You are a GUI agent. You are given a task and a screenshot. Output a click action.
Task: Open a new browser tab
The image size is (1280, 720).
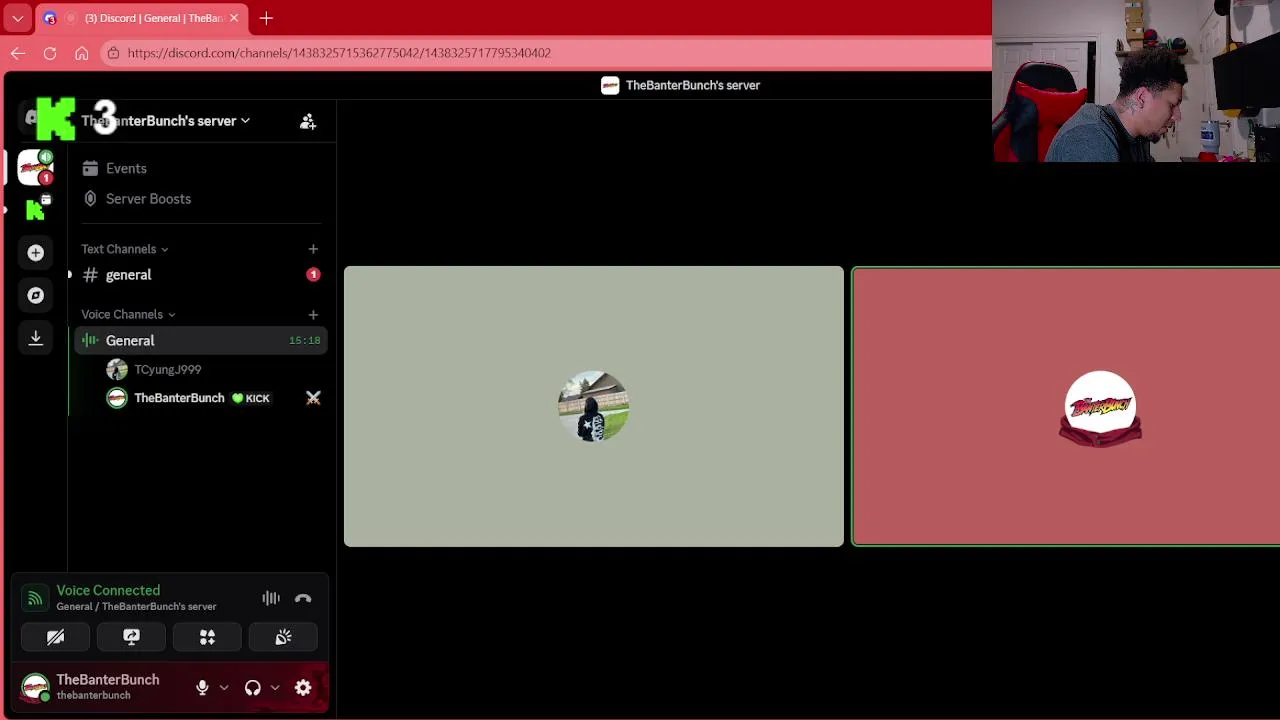[266, 18]
